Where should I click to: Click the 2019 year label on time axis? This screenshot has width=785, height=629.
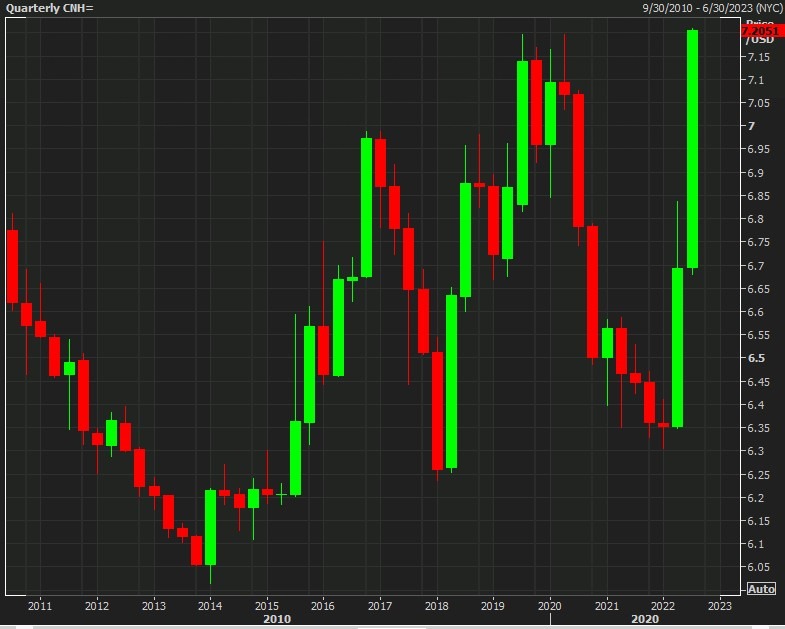pos(493,606)
